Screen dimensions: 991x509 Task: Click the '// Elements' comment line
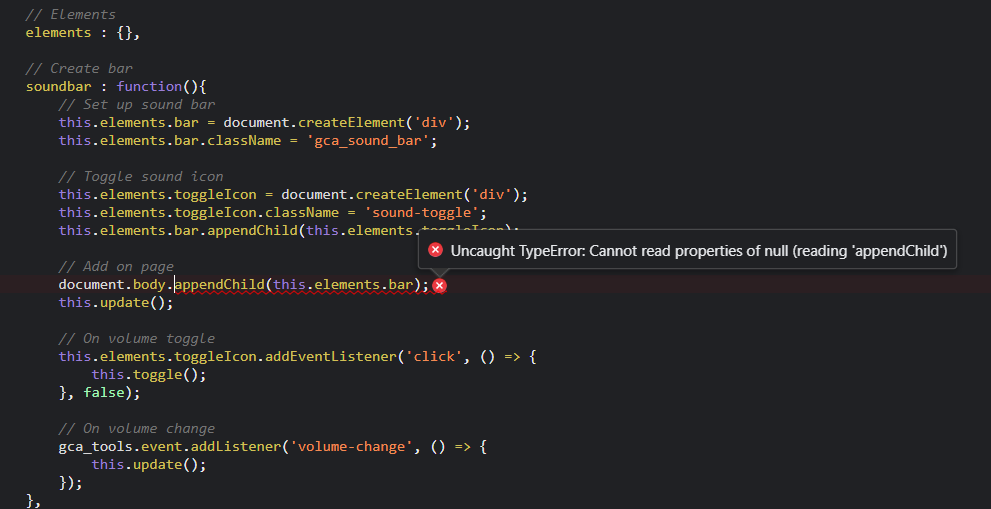71,15
